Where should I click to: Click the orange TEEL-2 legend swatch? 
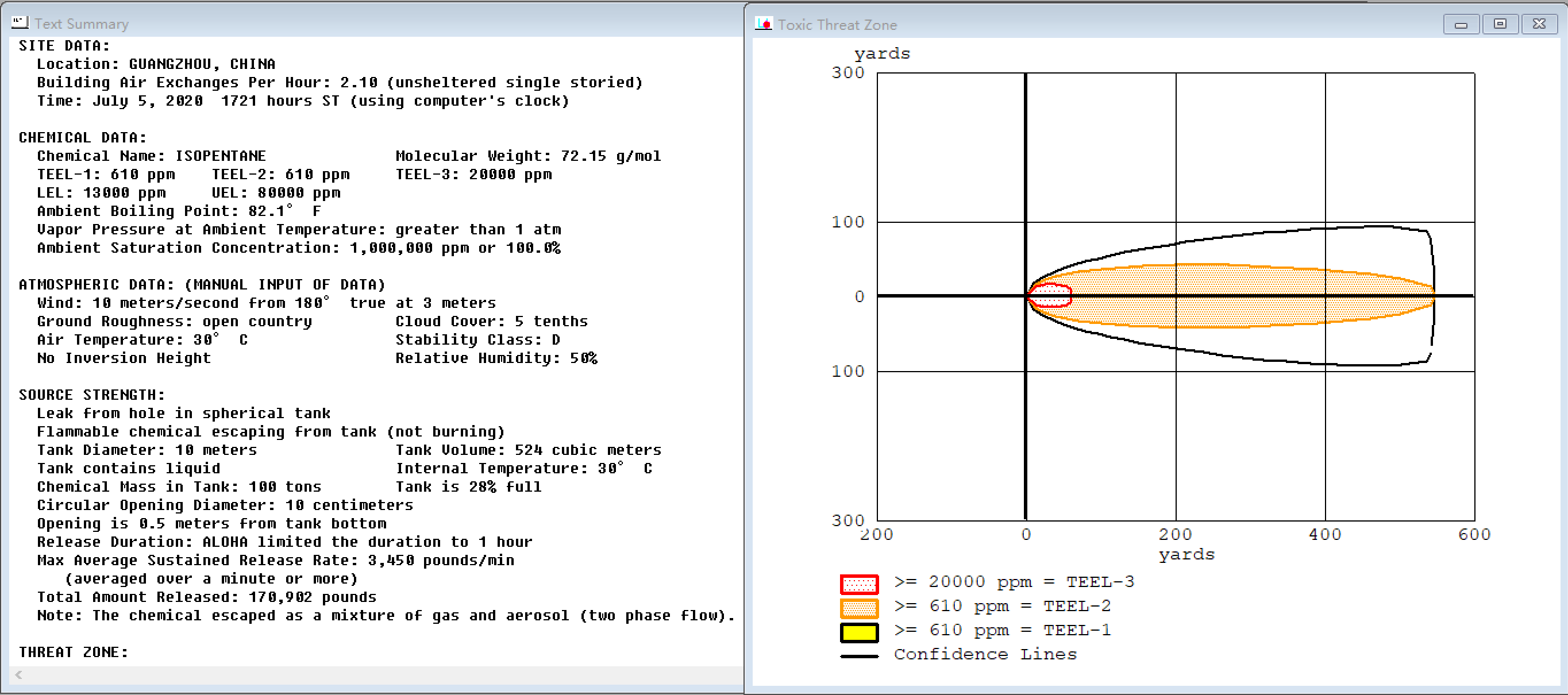click(x=859, y=608)
